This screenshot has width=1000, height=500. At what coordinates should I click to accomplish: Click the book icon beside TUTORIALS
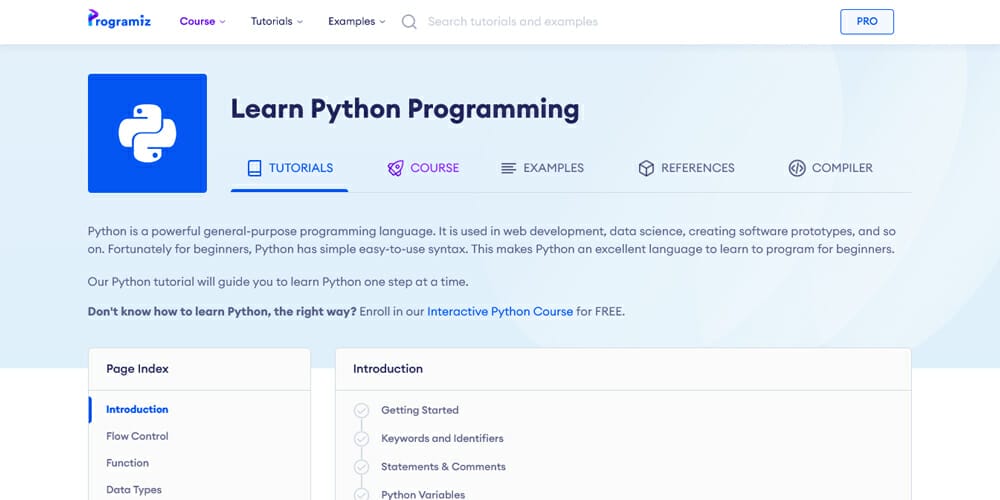click(x=254, y=168)
